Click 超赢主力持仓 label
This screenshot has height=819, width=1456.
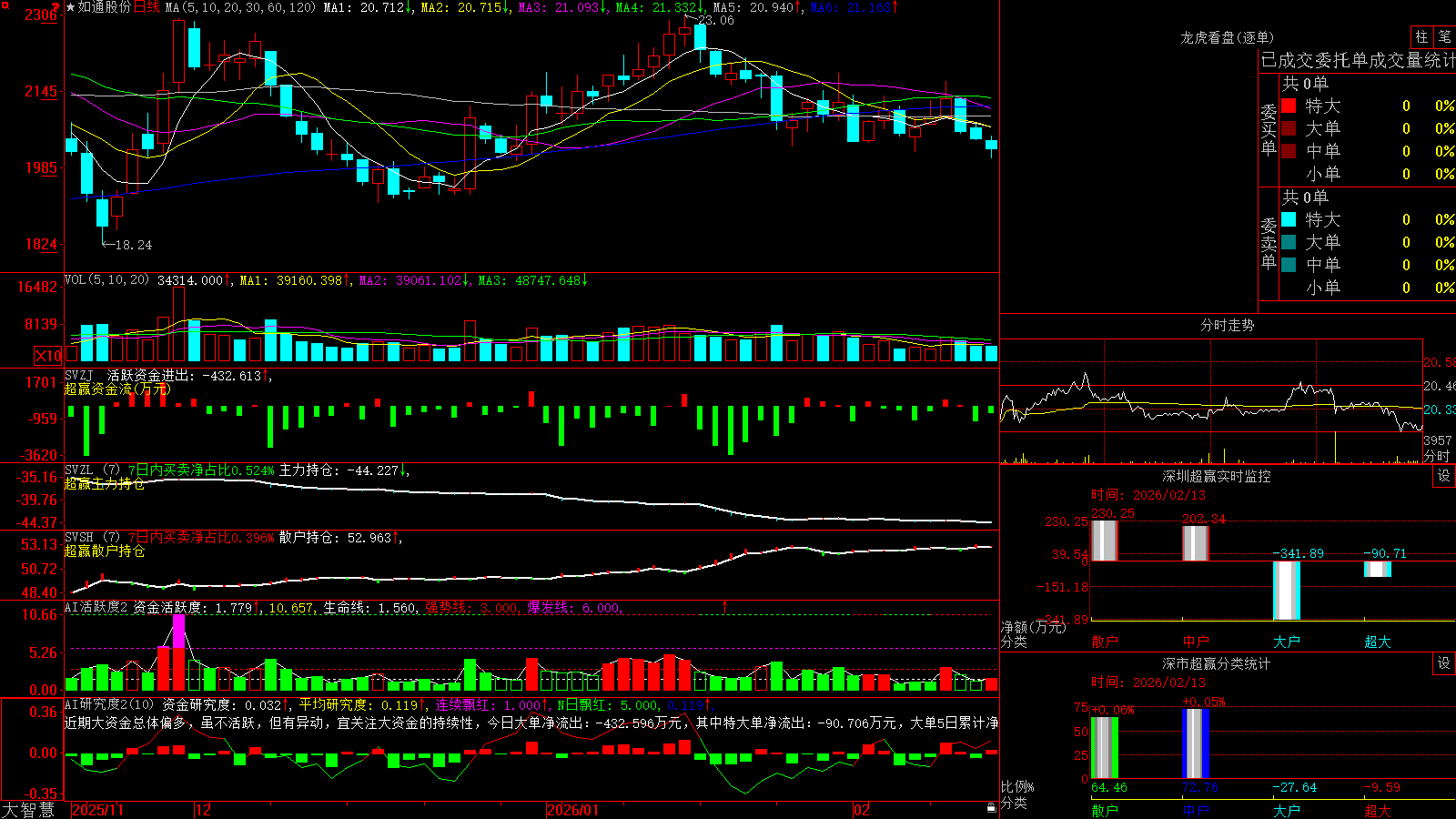tap(105, 483)
